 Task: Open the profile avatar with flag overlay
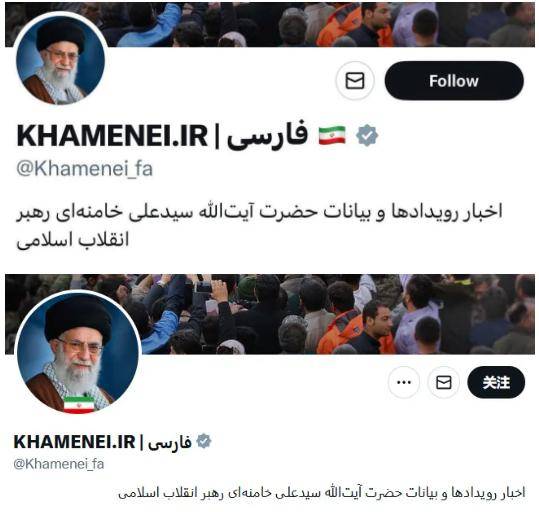pos(79,352)
